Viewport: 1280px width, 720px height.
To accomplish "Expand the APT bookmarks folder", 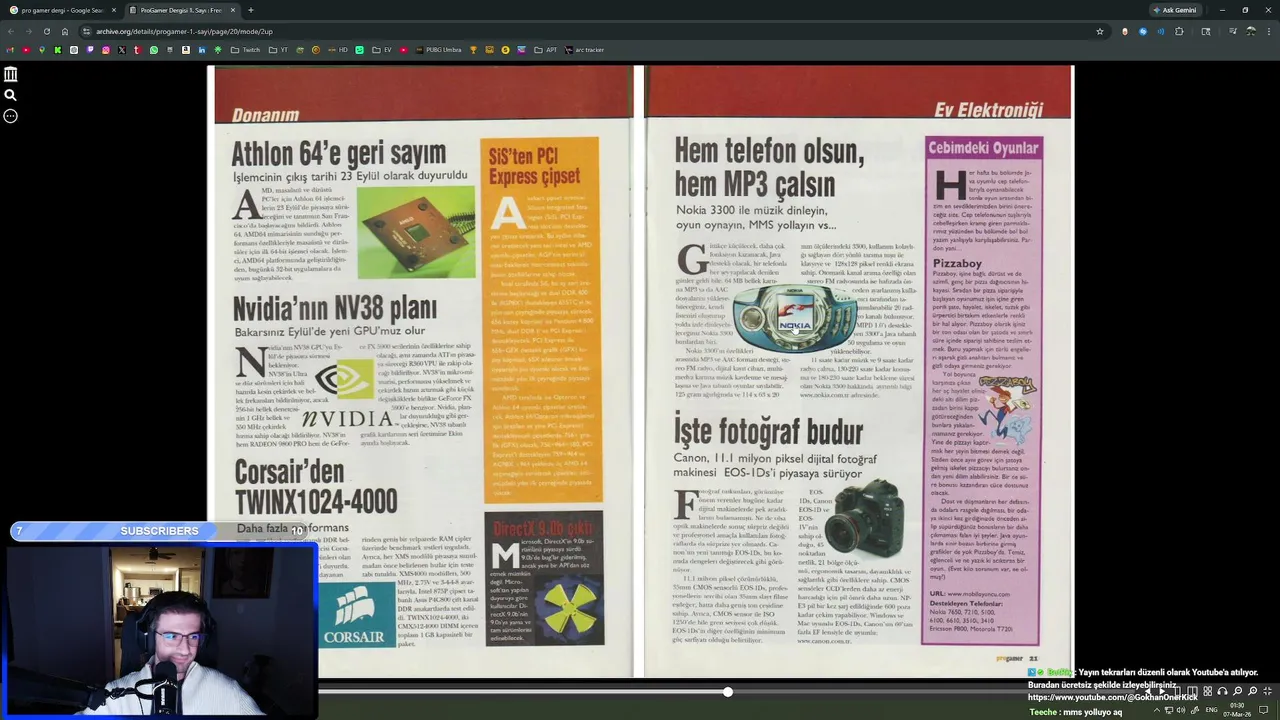I will coord(545,50).
